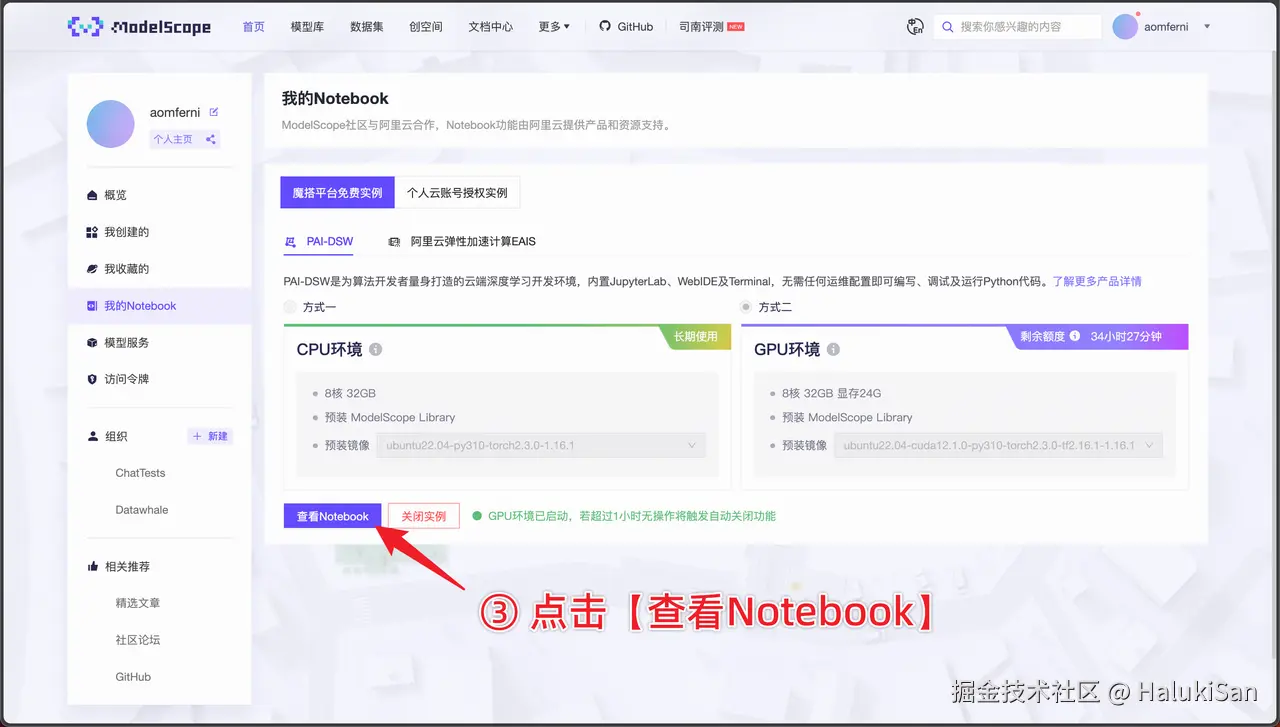The image size is (1280, 727).
Task: Open 数据集 in the navigation bar
Action: point(367,27)
